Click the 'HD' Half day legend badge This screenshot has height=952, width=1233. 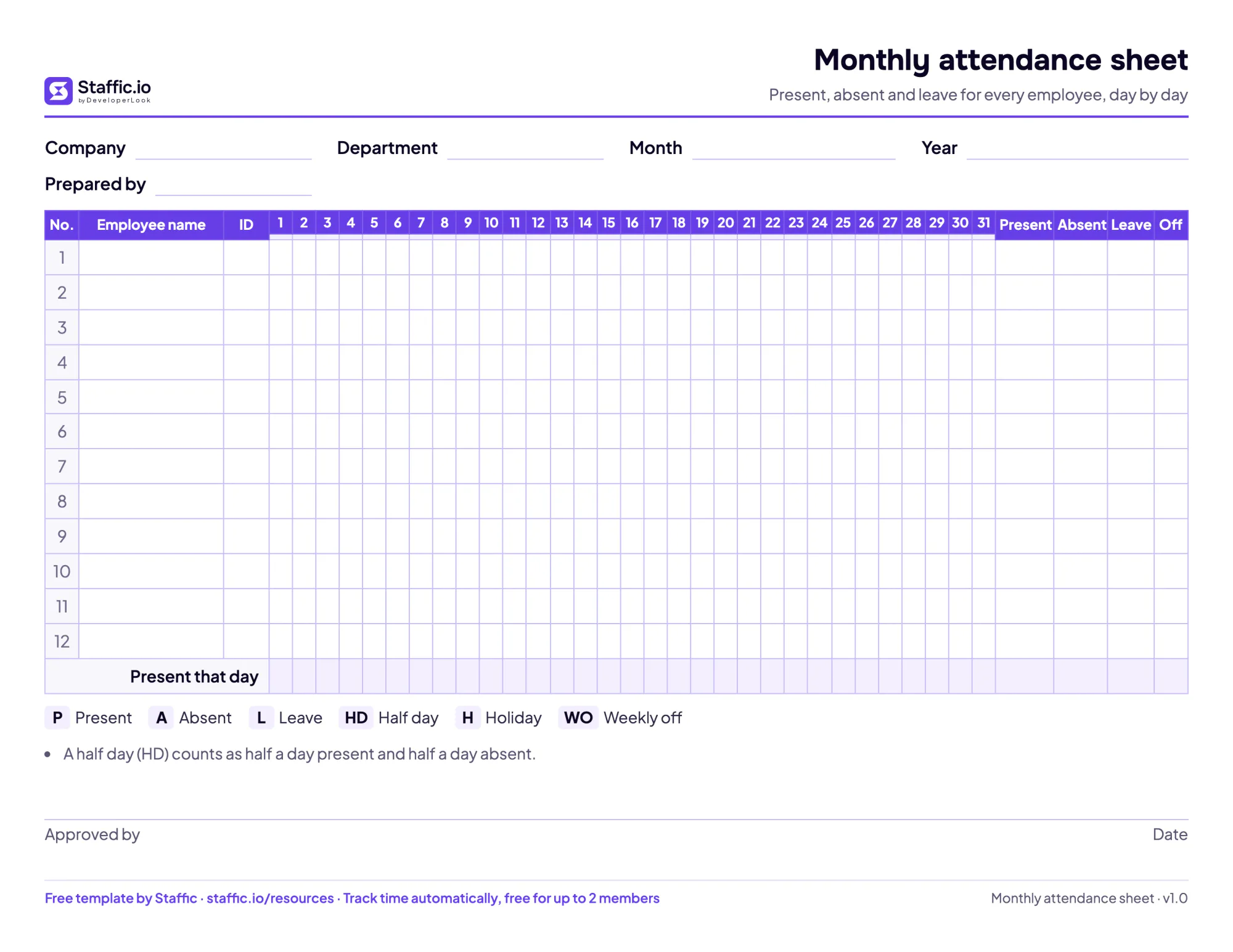pos(356,718)
